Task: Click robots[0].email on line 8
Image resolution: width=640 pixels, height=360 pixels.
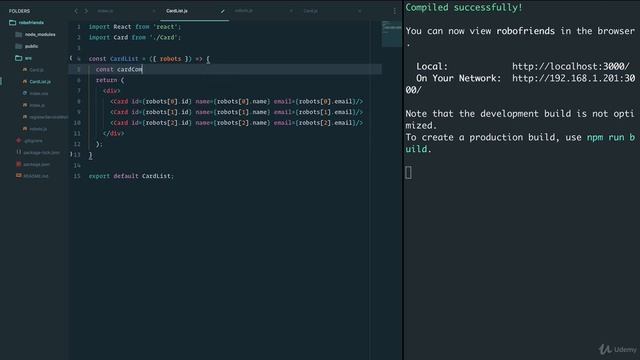Action: (x=325, y=101)
